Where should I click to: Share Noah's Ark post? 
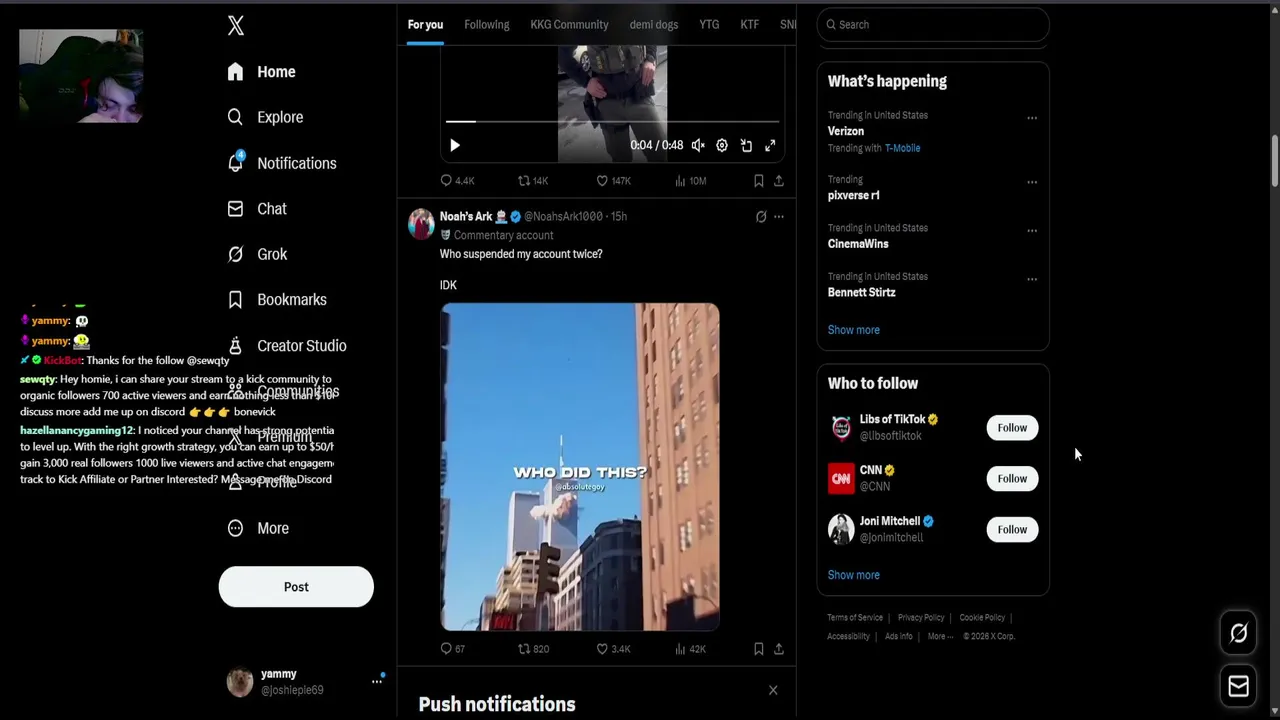point(779,649)
